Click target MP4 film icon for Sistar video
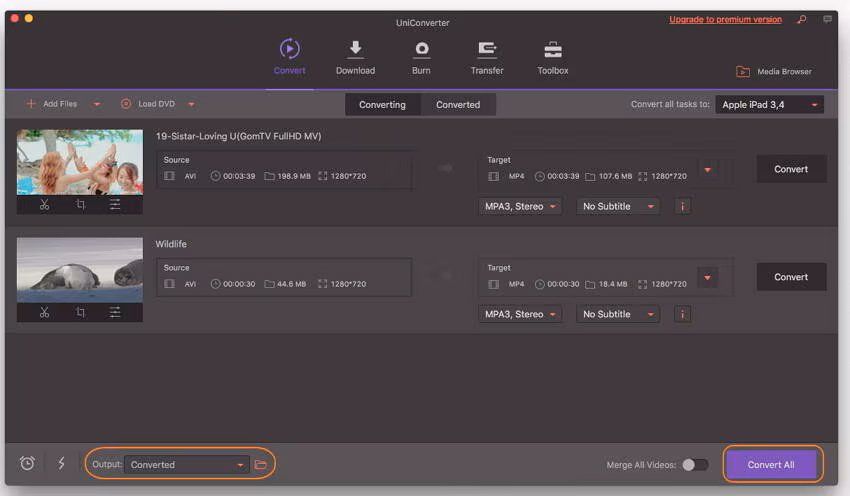The height and width of the screenshot is (496, 850). pos(493,176)
